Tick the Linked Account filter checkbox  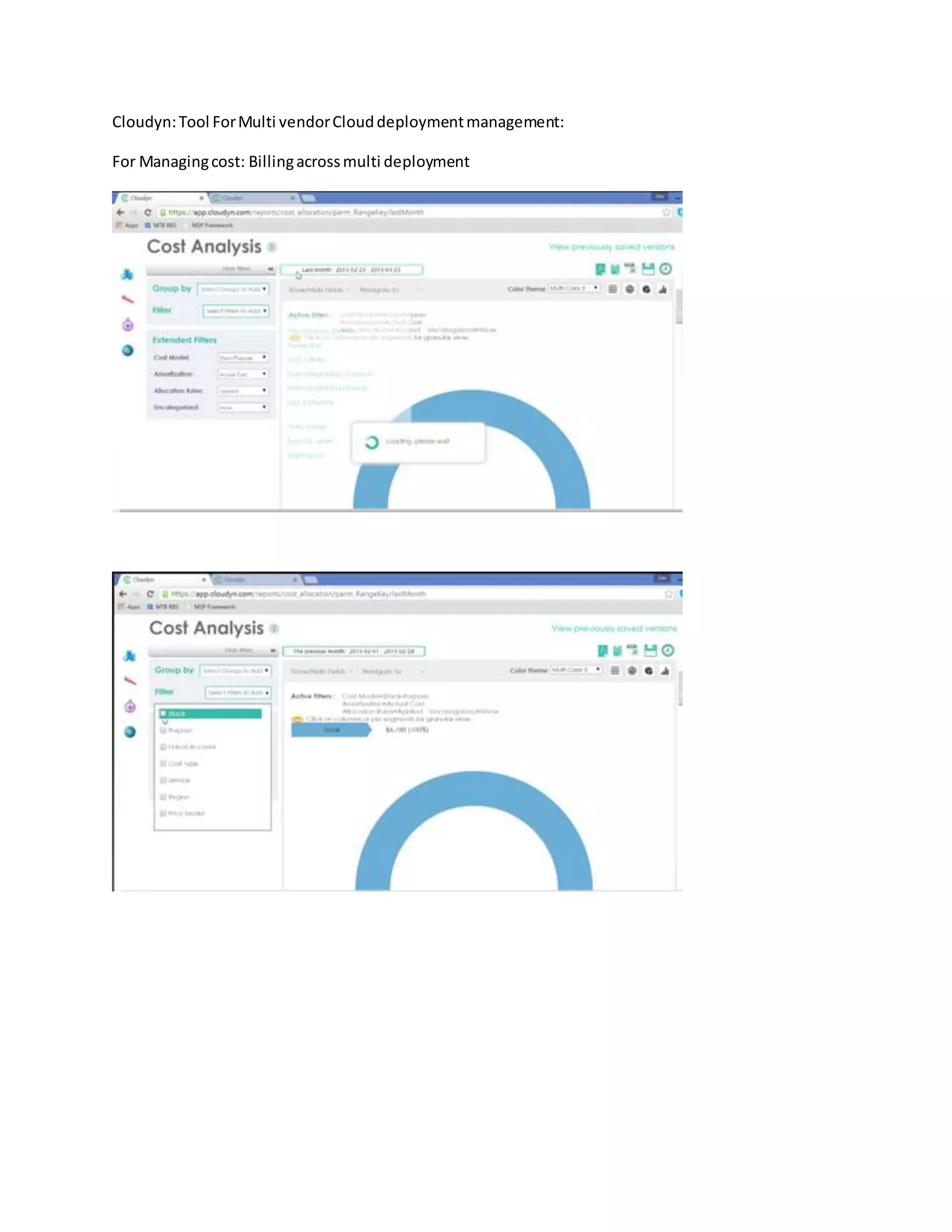(164, 747)
